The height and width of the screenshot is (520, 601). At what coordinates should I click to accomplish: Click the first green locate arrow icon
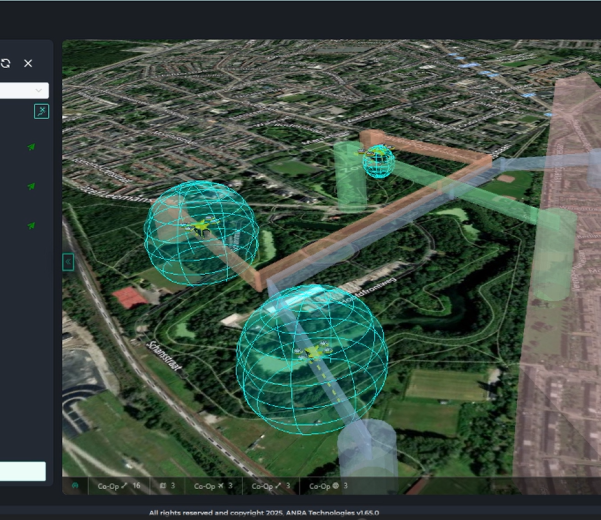click(32, 147)
